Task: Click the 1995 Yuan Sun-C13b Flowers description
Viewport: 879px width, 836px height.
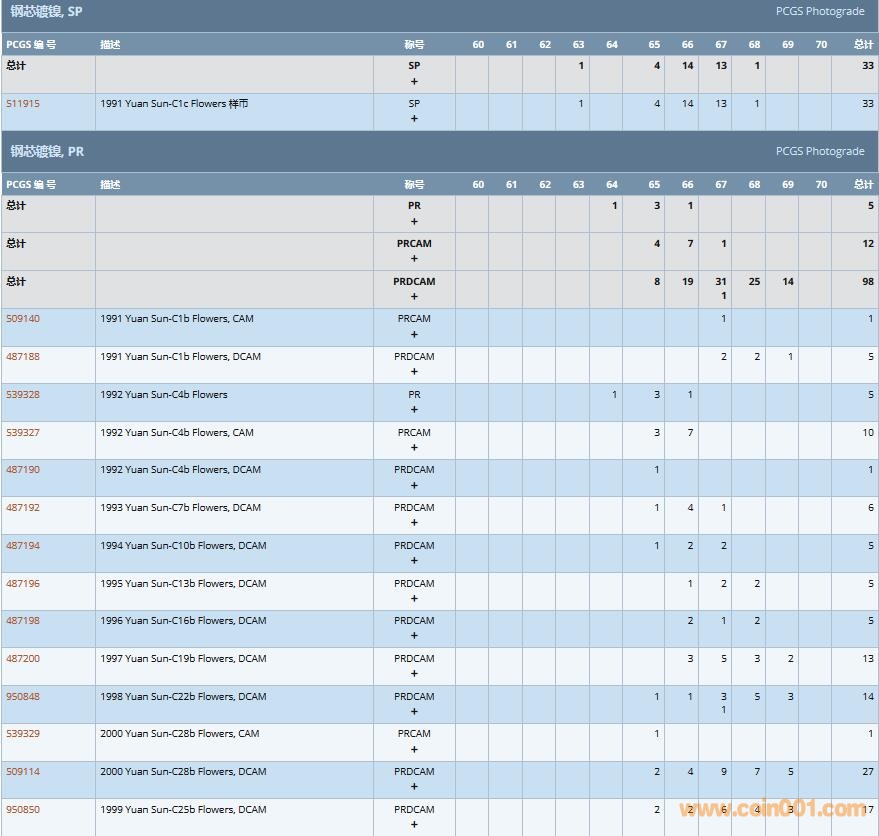Action: pyautogui.click(x=183, y=584)
